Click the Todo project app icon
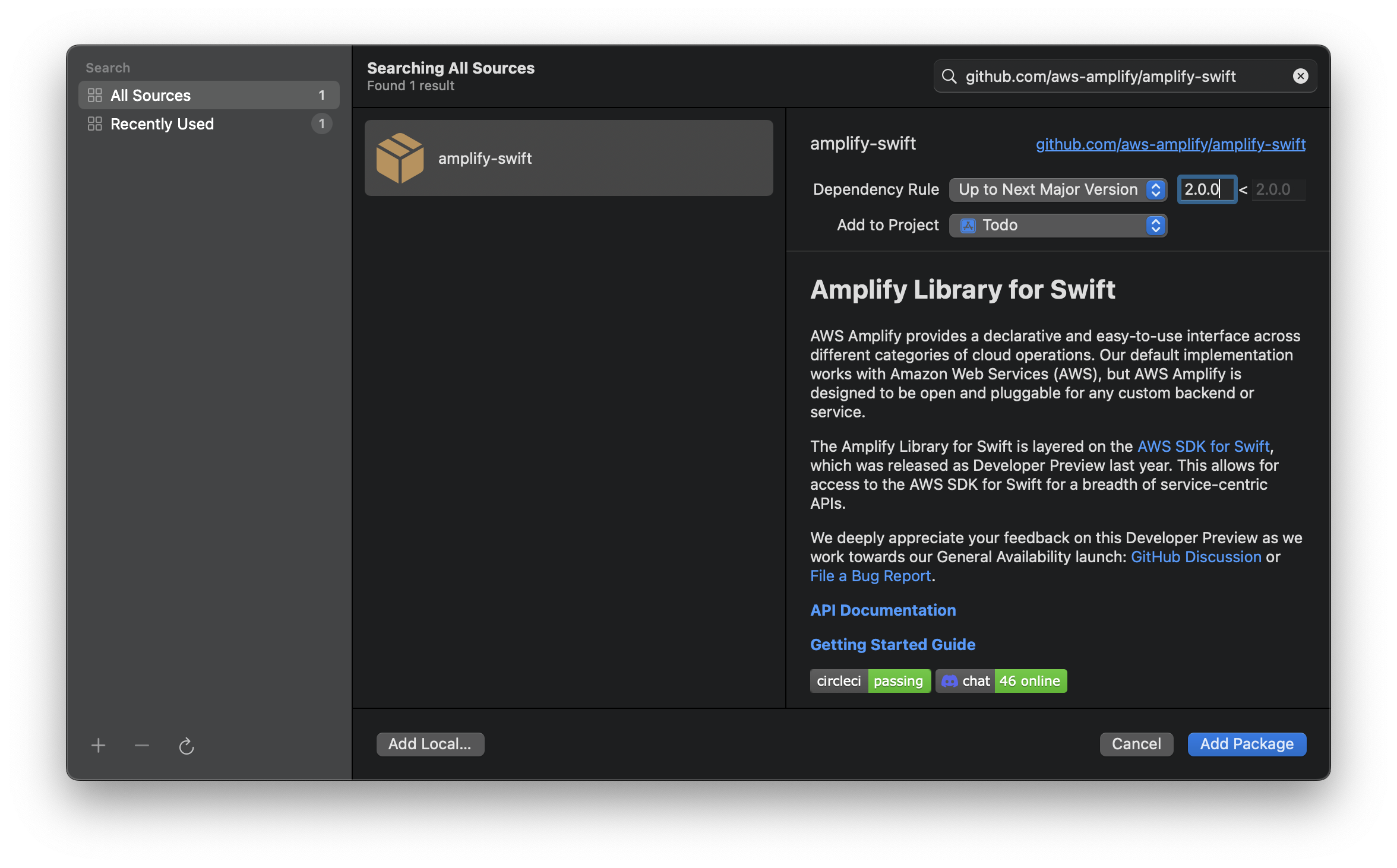This screenshot has width=1397, height=868. [x=968, y=225]
